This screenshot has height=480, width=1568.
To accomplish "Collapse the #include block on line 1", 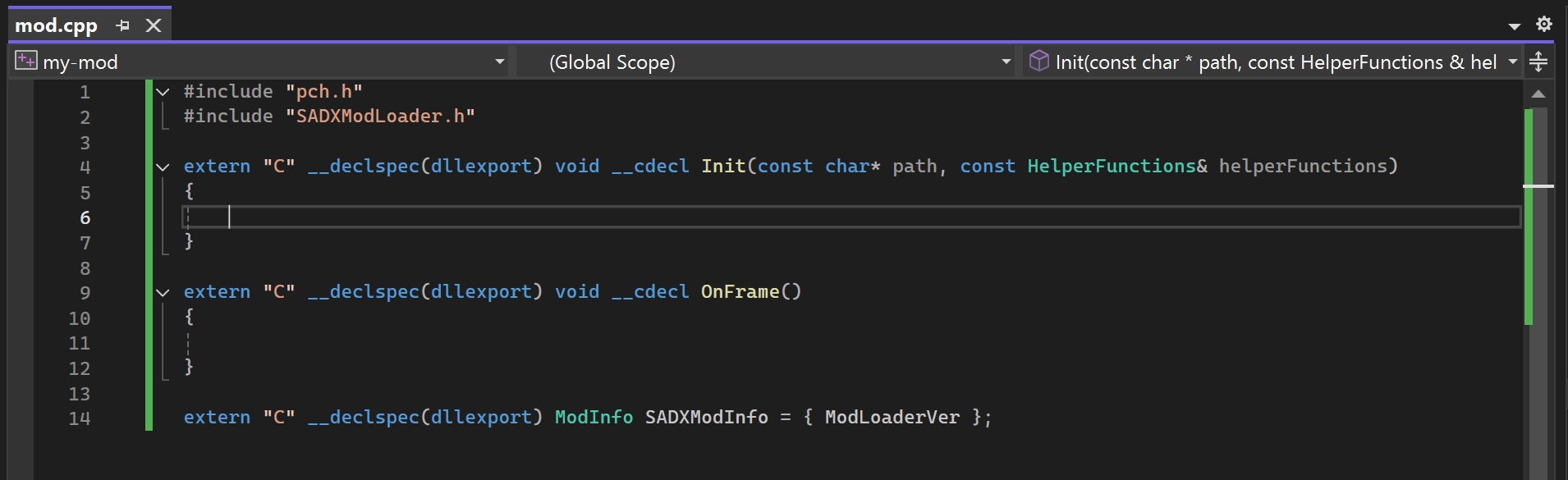I will [x=163, y=92].
